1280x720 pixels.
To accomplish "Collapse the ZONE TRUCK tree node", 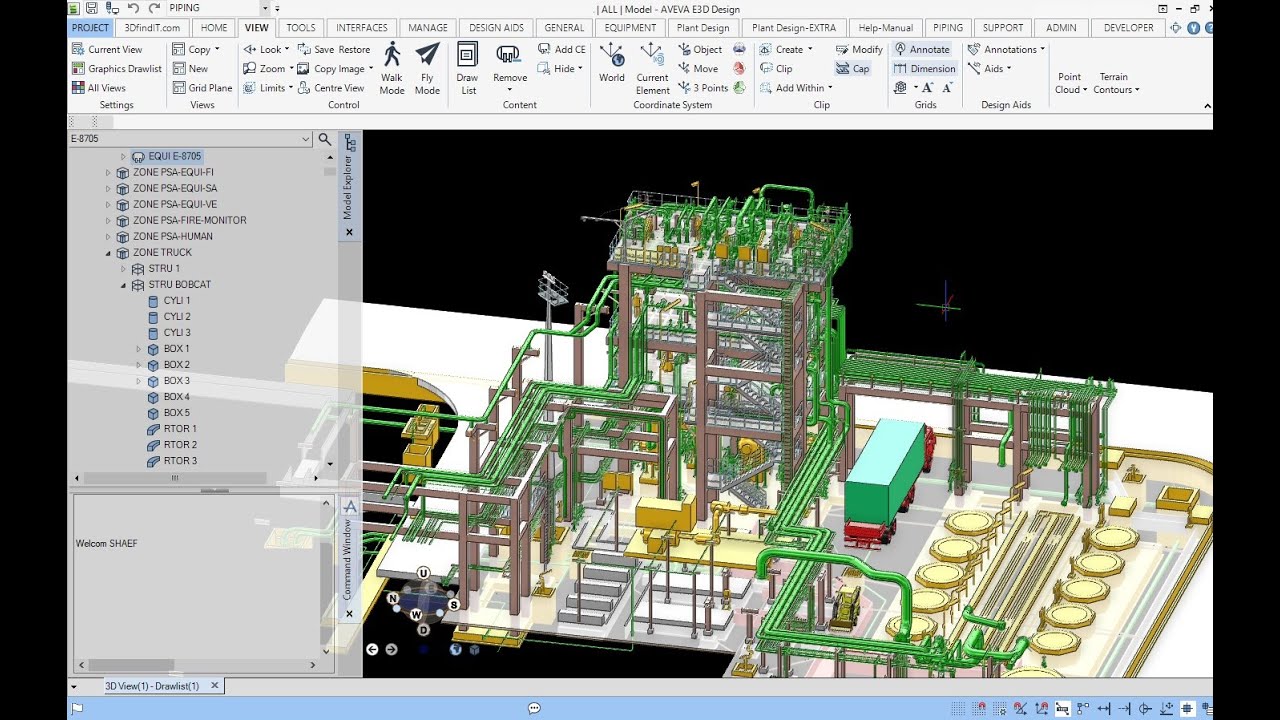I will 108,253.
